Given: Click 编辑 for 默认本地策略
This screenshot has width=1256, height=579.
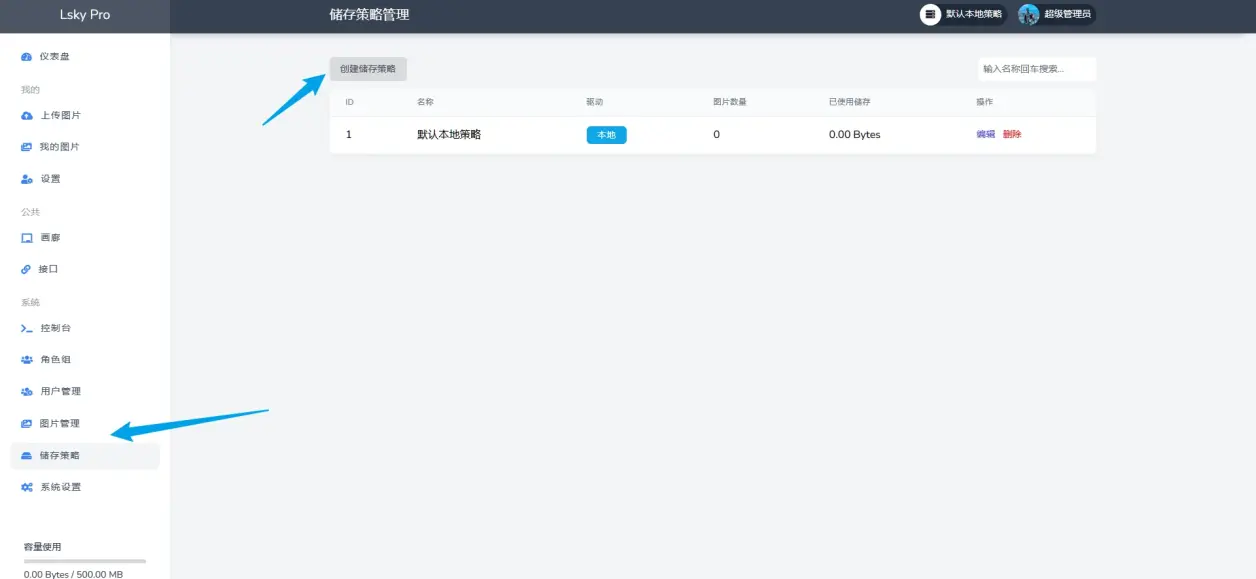Looking at the screenshot, I should coord(986,134).
